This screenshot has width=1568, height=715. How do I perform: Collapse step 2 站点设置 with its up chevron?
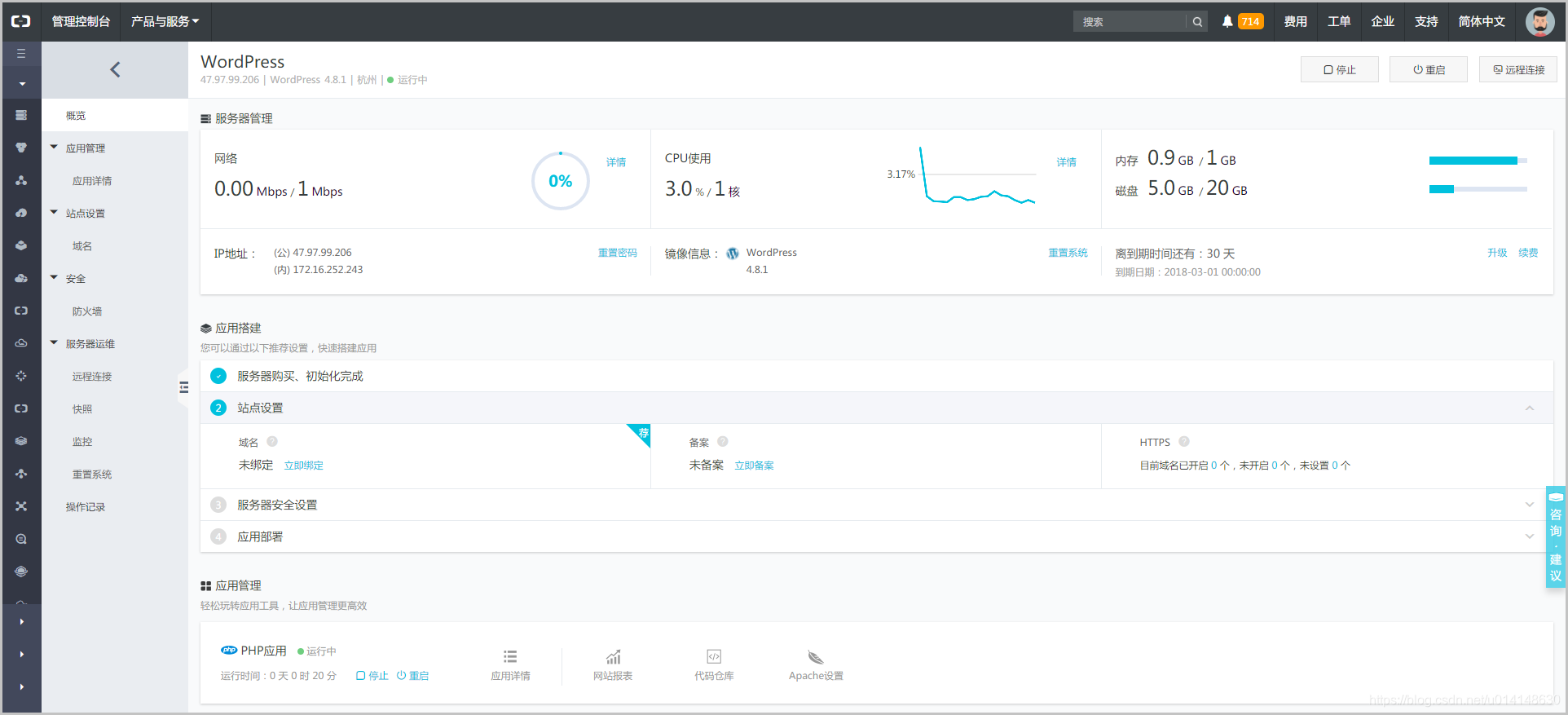(x=1530, y=408)
